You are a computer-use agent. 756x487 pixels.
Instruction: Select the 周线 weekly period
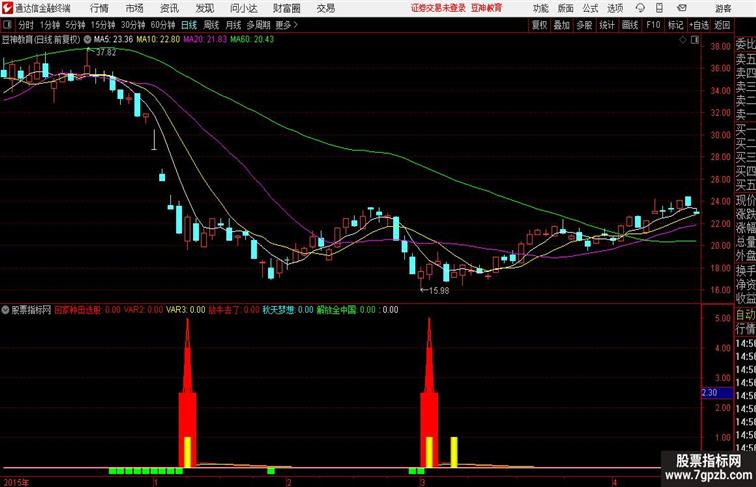point(211,25)
